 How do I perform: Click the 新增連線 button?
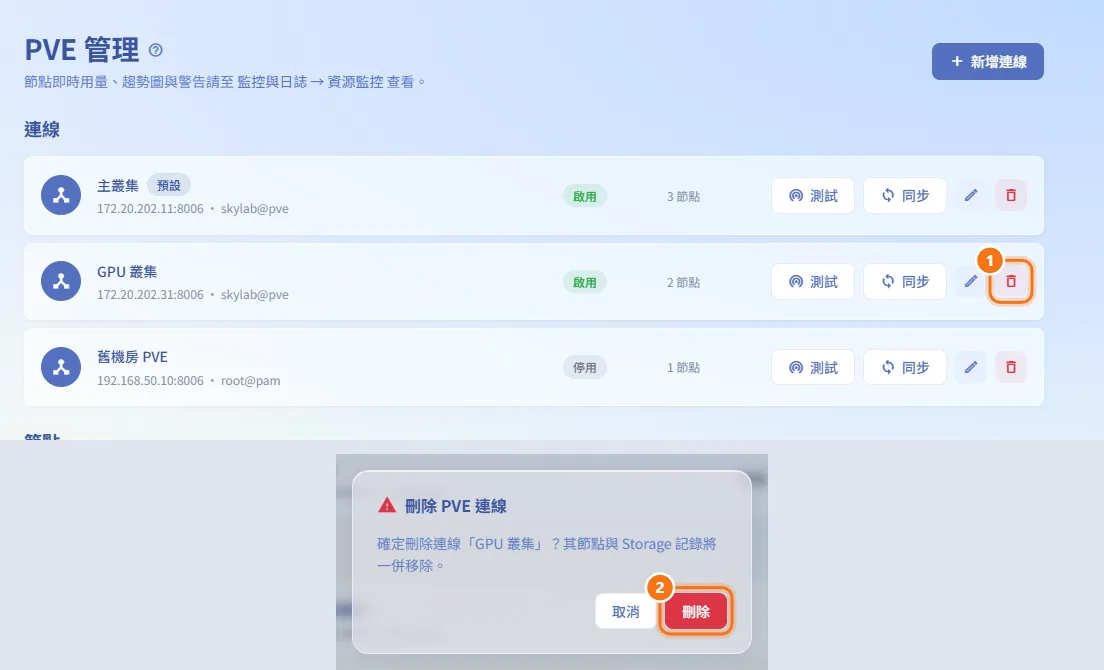coord(987,61)
